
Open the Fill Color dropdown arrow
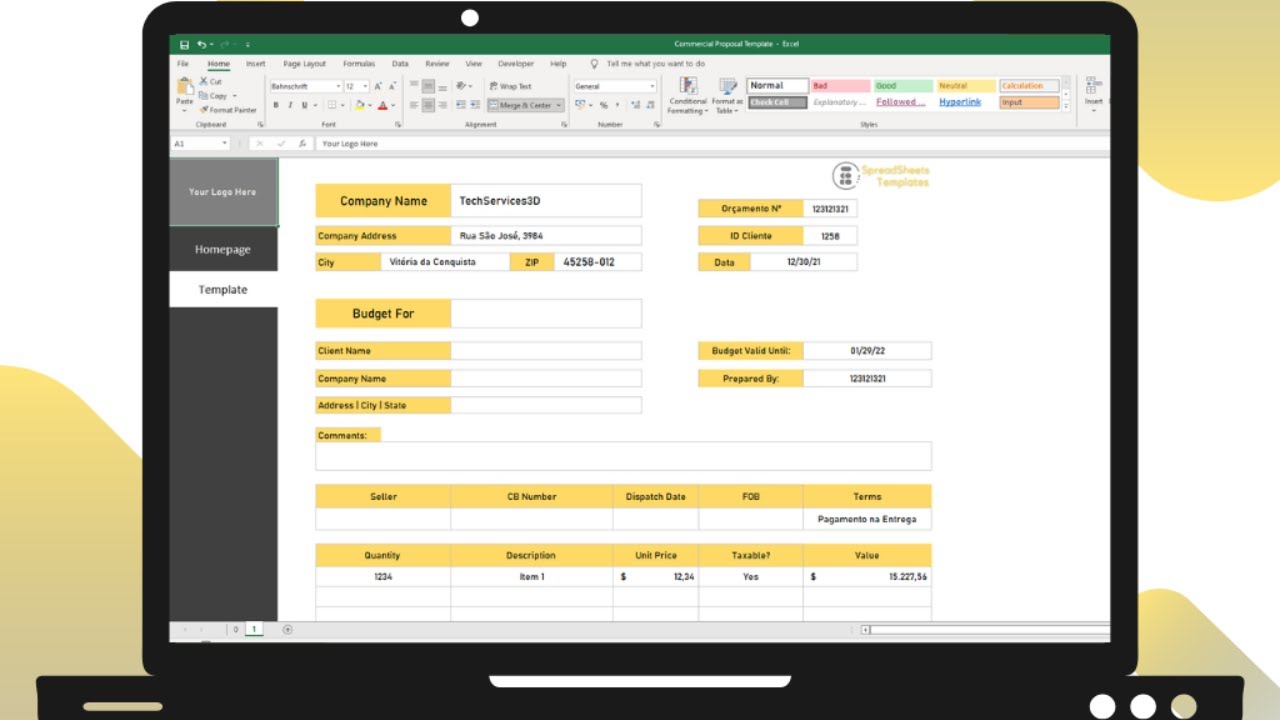370,105
